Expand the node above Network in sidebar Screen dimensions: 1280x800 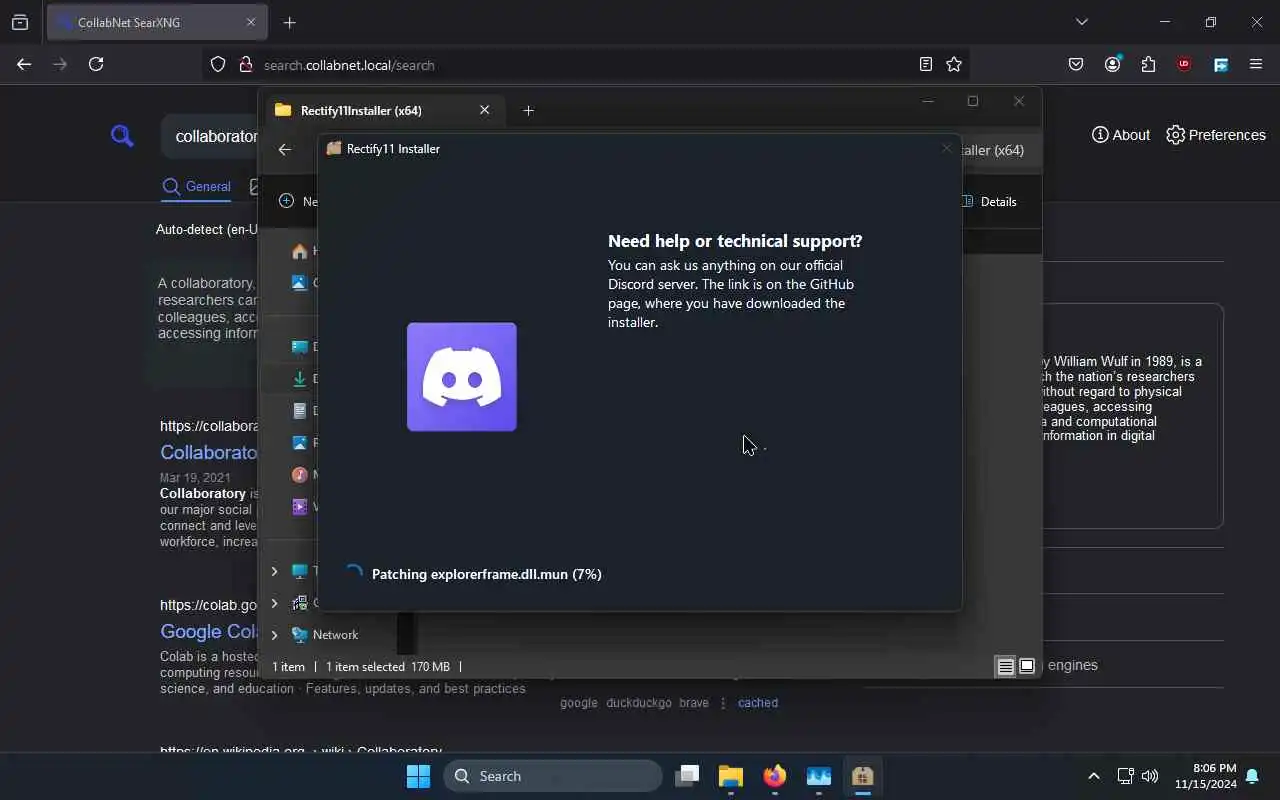[x=274, y=603]
